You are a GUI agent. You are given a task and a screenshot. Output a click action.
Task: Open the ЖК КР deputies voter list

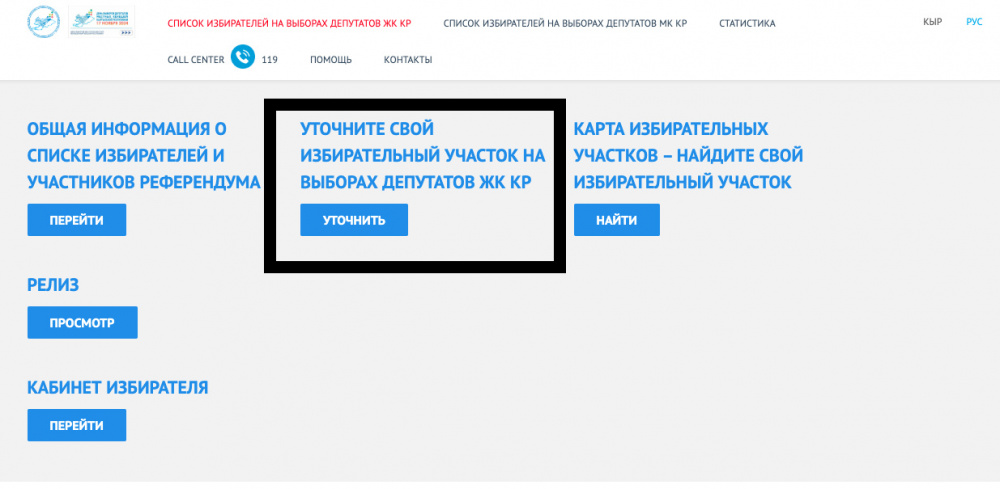[289, 23]
